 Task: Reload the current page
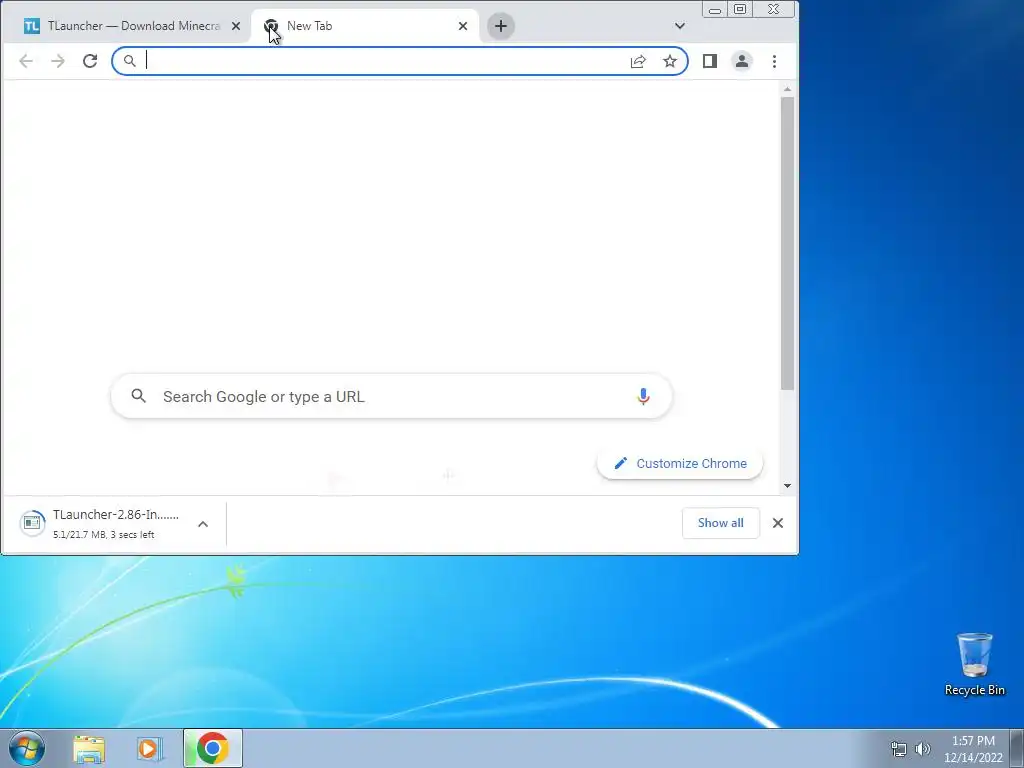90,61
